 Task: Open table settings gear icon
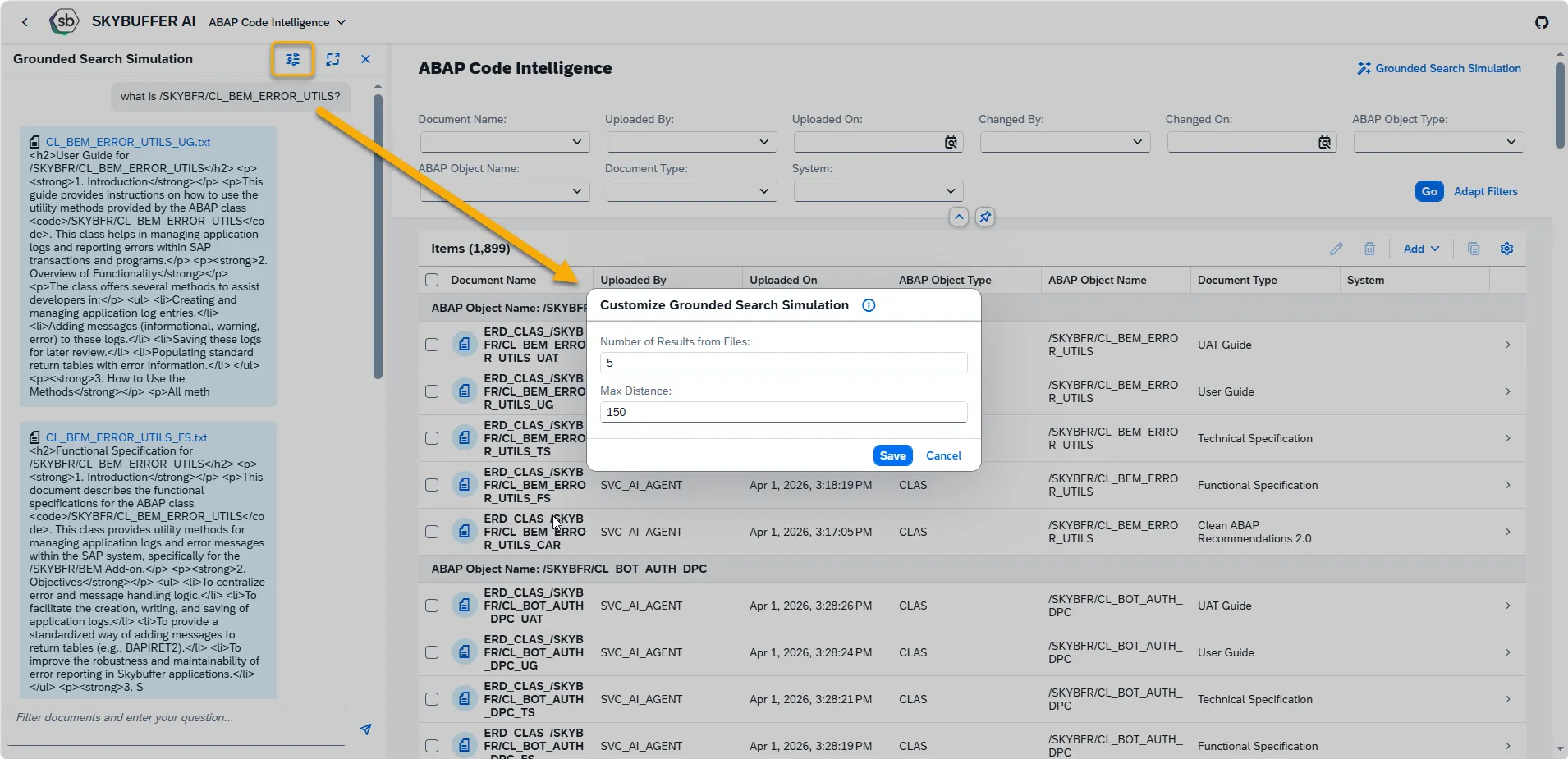1507,249
